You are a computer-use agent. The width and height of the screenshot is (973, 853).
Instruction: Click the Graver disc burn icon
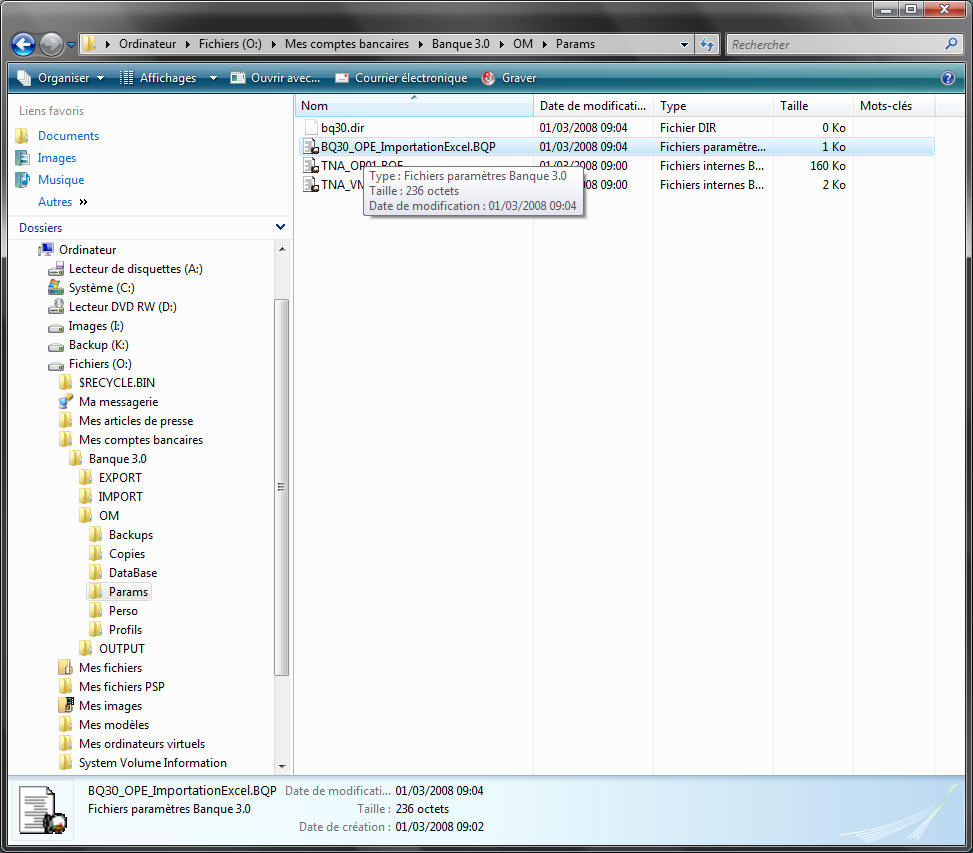click(489, 78)
